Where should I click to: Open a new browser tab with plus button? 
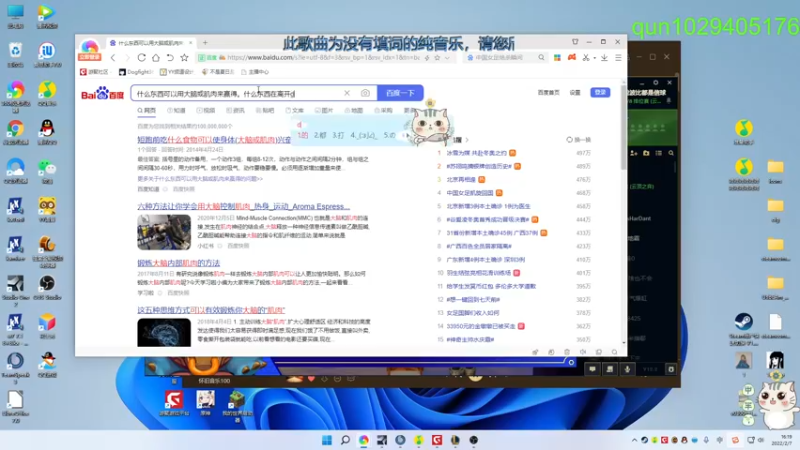(x=205, y=43)
